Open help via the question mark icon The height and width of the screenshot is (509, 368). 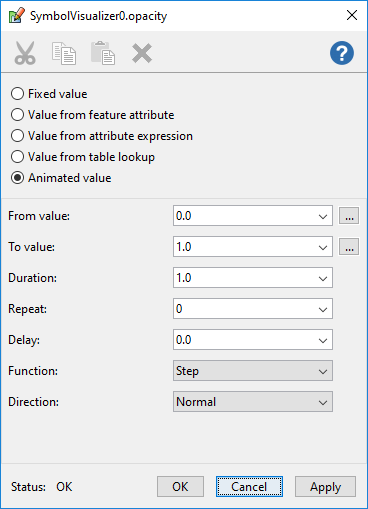pos(342,53)
